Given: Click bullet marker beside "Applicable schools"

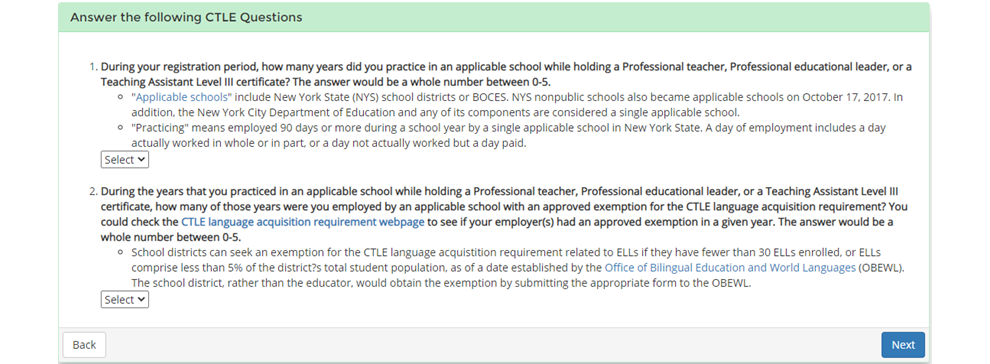Looking at the screenshot, I should [x=121, y=98].
